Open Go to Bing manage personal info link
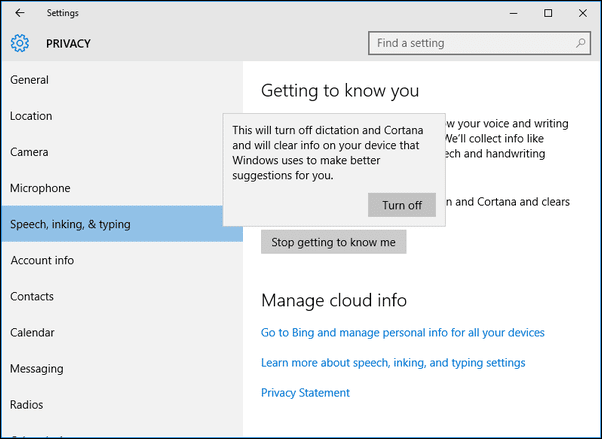The image size is (602, 439). 402,332
